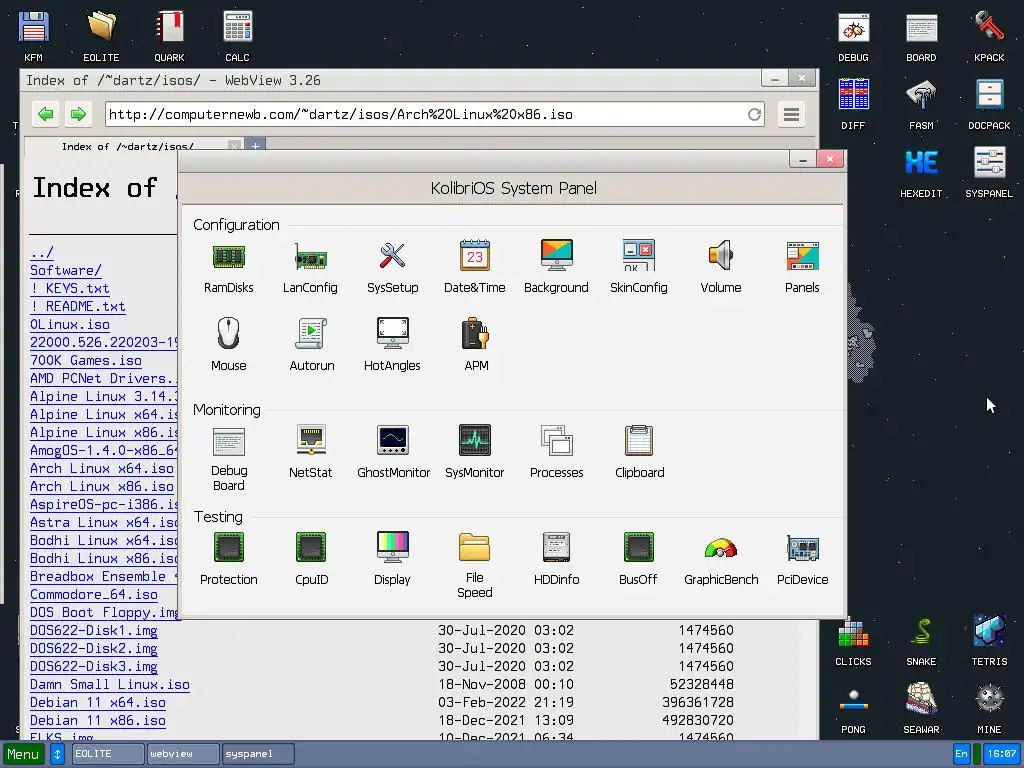The height and width of the screenshot is (768, 1024).
Task: Open CALC calculator desktop icon
Action: point(237,27)
